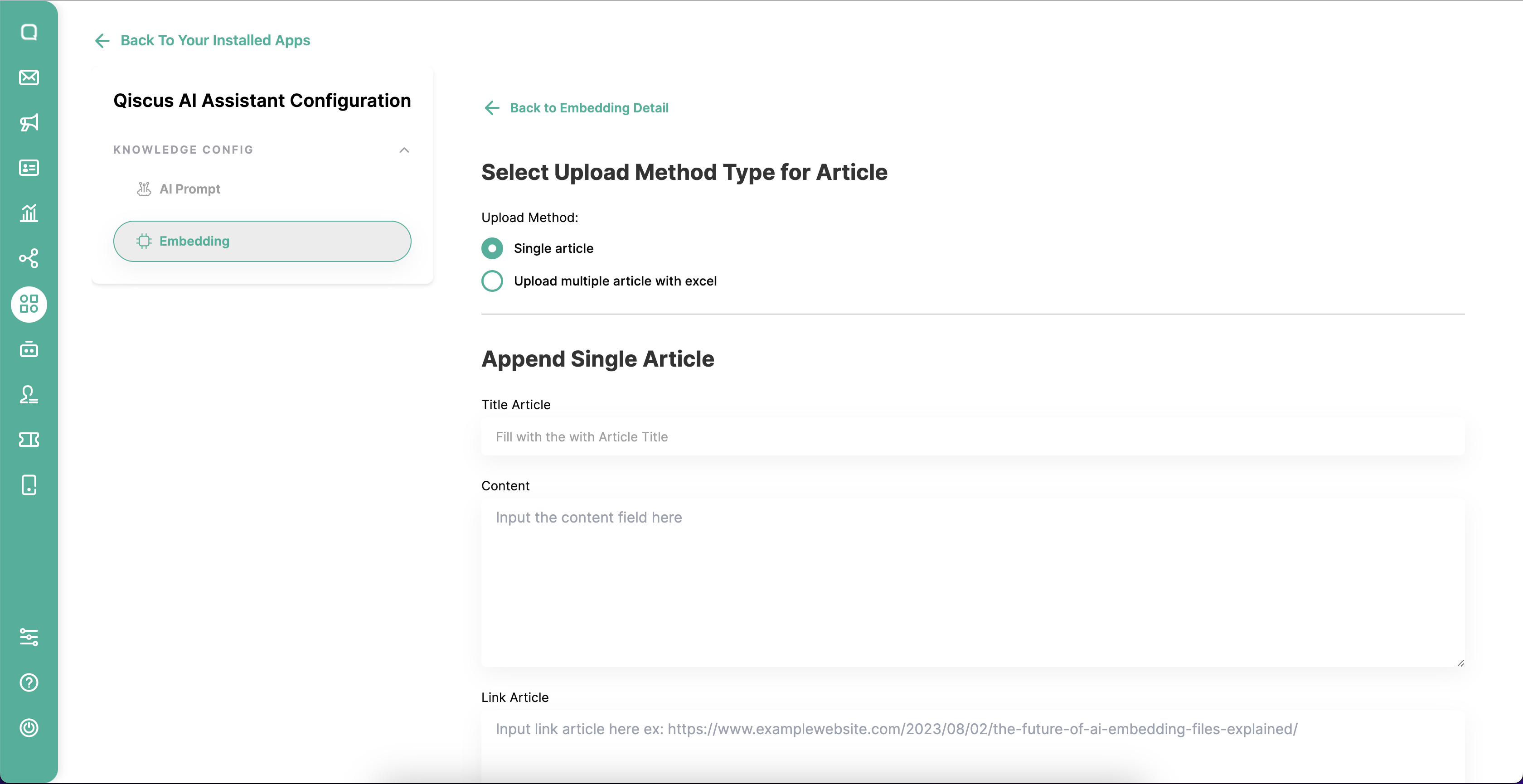Click the power logout sidebar icon
Screen dimensions: 1523x784
(x=29, y=727)
